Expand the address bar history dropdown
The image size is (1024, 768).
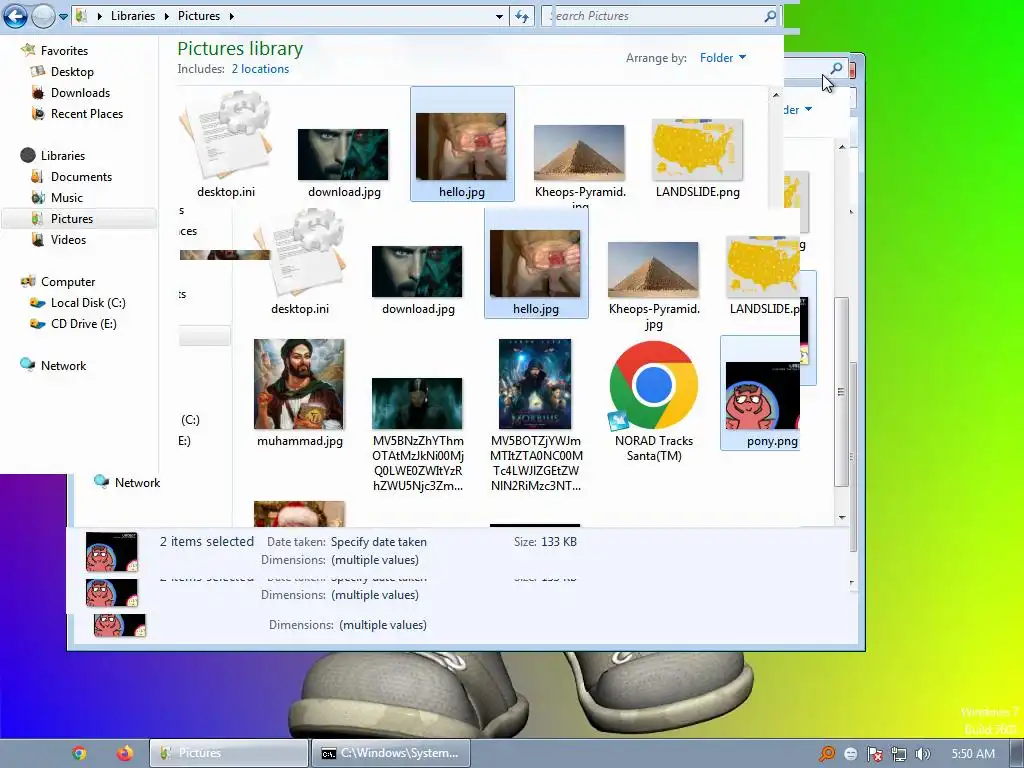pos(500,16)
